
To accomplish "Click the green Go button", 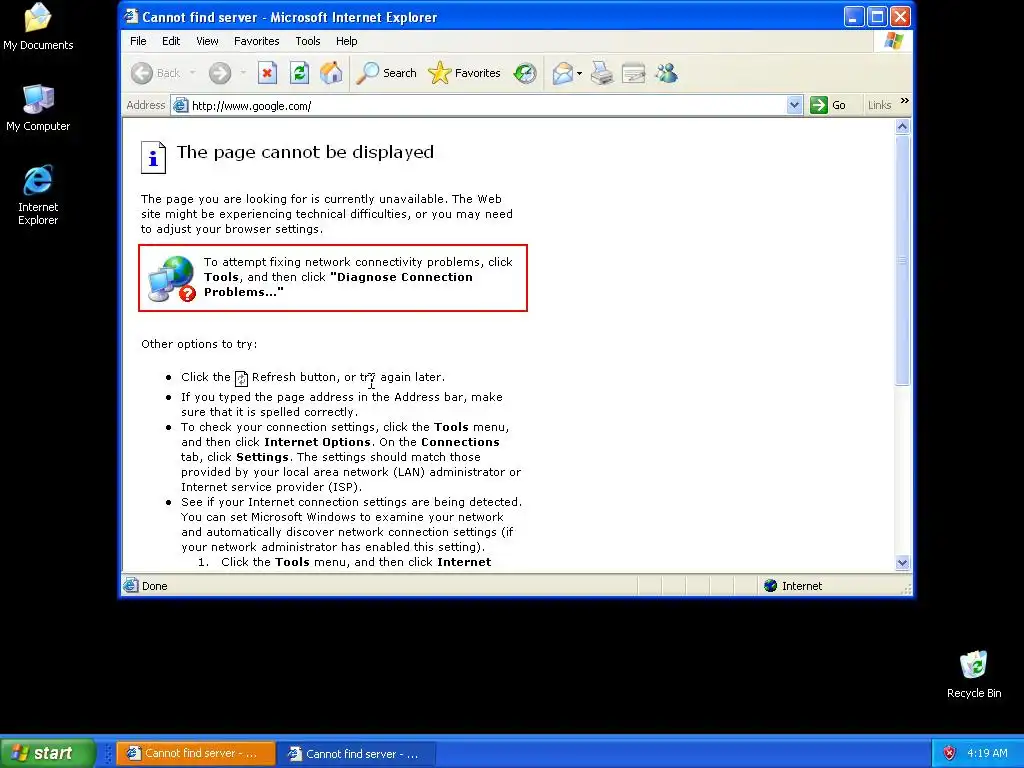I will coord(828,105).
